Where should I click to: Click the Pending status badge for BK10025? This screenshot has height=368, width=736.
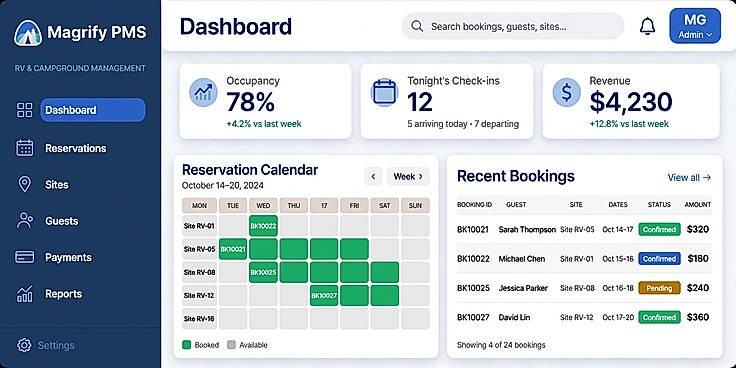[x=659, y=288]
